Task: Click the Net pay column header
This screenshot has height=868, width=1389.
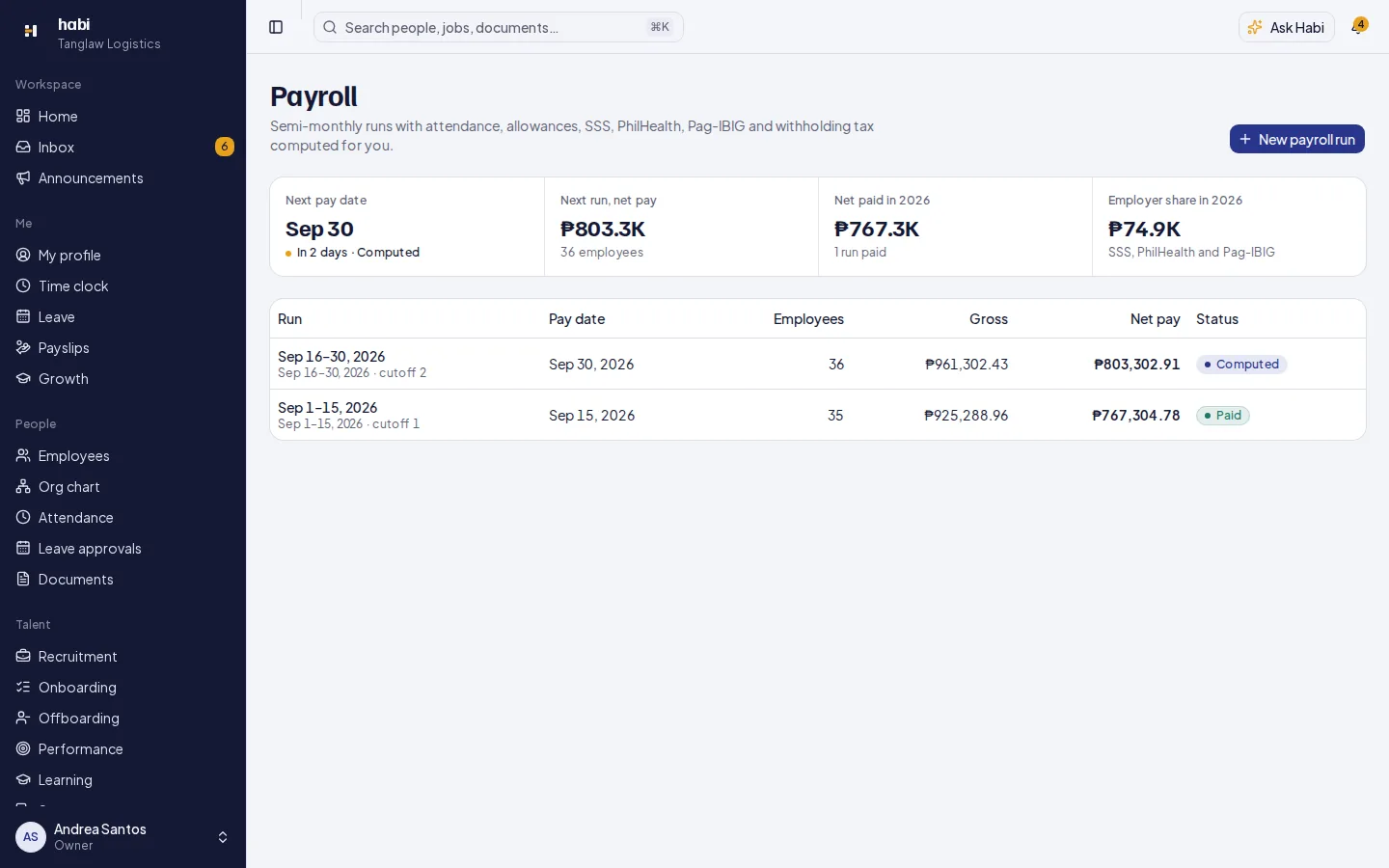Action: [1155, 319]
